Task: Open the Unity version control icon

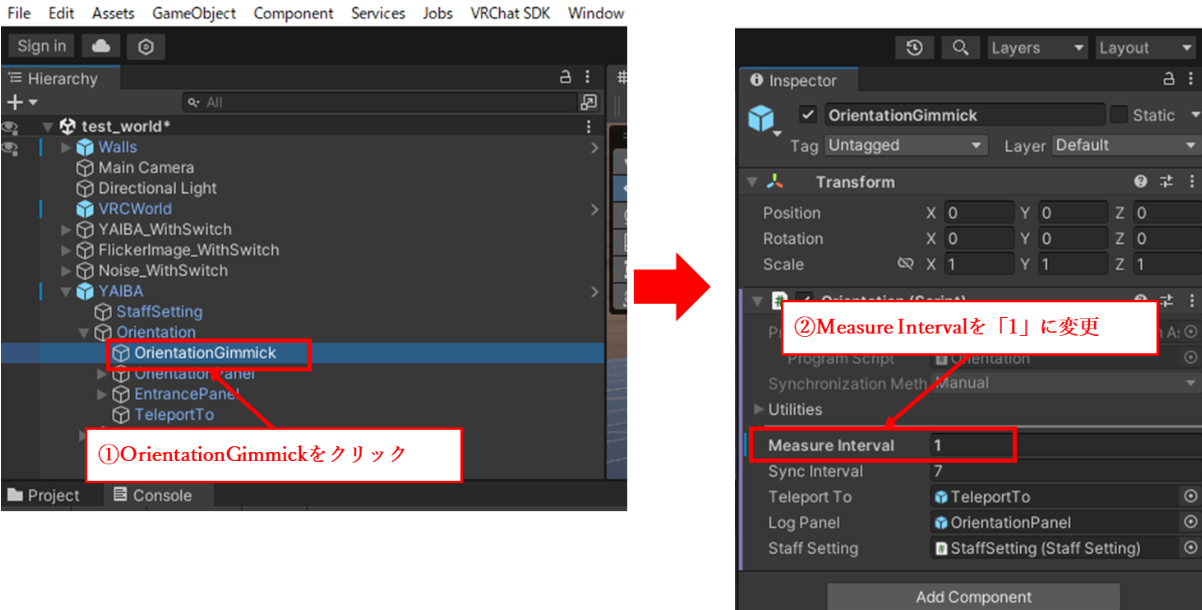Action: [x=146, y=46]
